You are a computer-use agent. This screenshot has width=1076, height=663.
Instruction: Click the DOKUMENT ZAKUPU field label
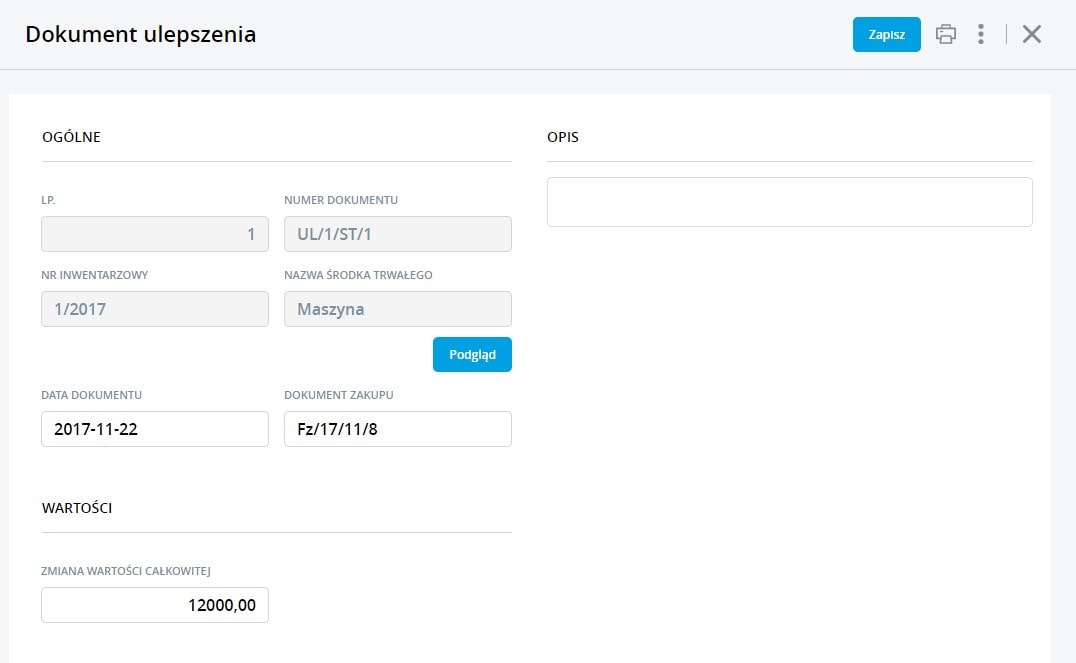tap(339, 395)
